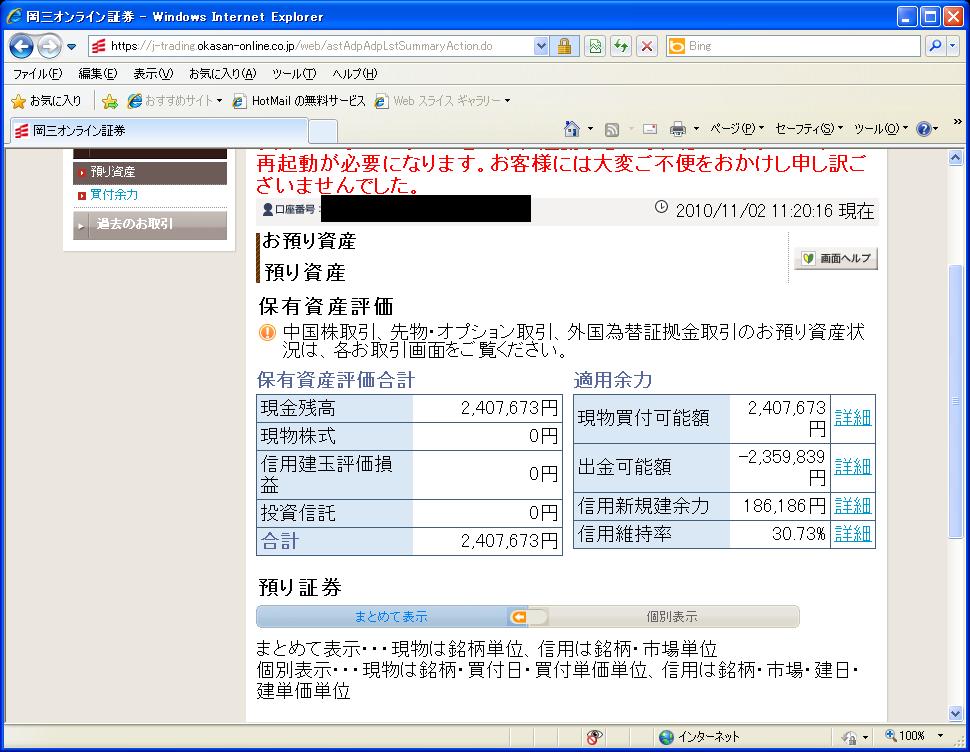Click the orange warning exclamation icon

(267, 333)
